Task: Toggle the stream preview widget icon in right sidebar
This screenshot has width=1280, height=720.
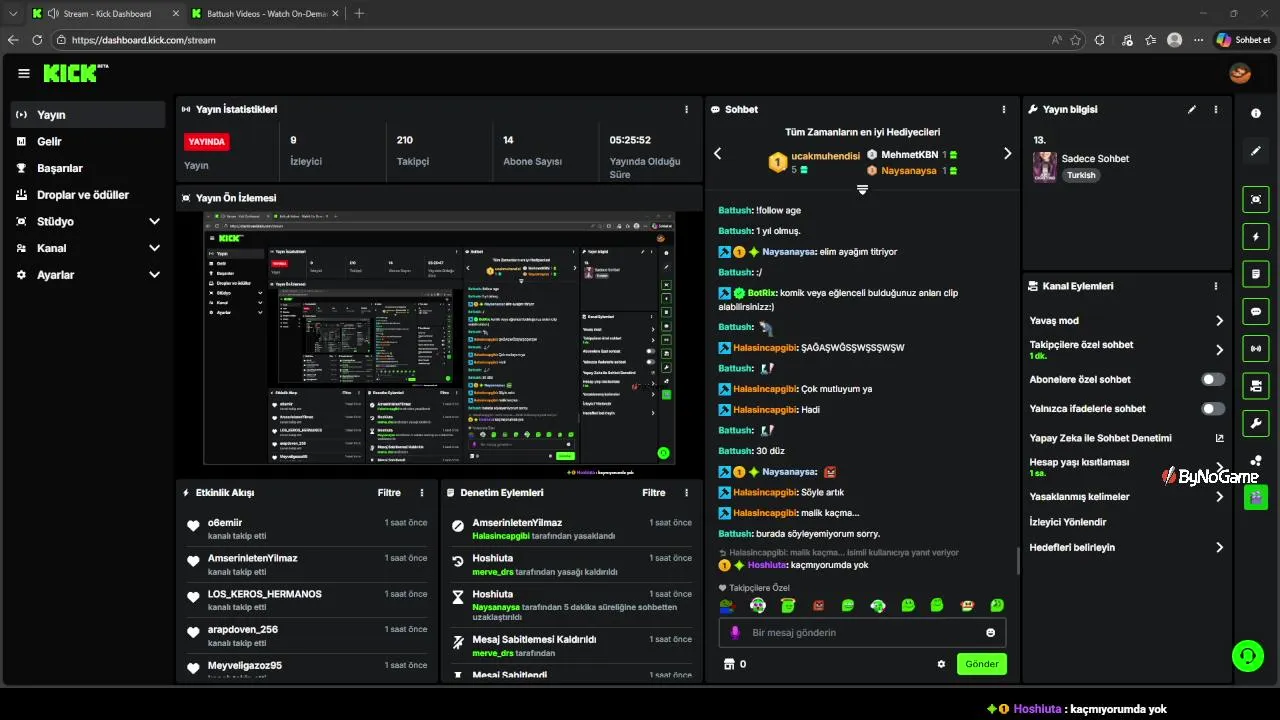Action: [x=1256, y=199]
